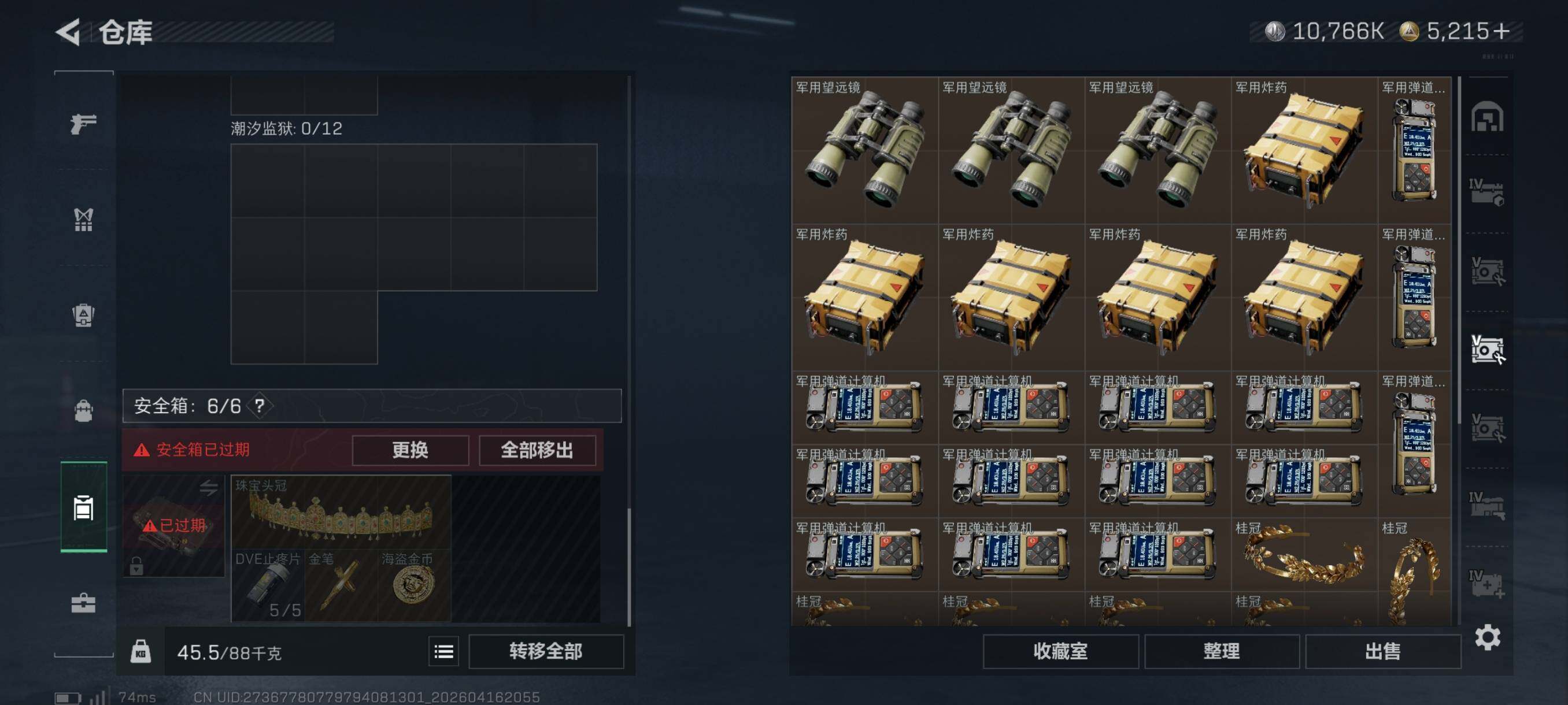
Task: Click 整理 to sort the warehouse
Action: (x=1221, y=651)
